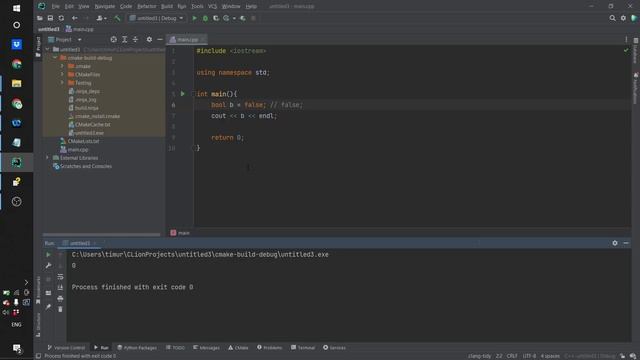
Task: Collapse the untitled3 root project node
Action: (47, 49)
